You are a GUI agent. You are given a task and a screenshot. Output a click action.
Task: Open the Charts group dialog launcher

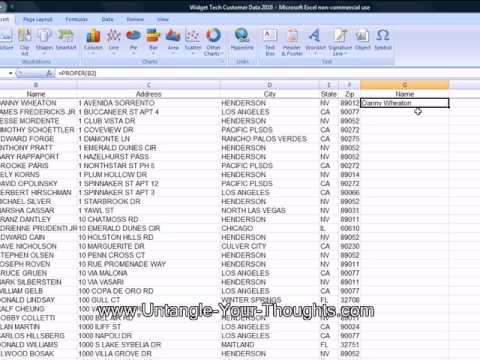(x=222, y=62)
